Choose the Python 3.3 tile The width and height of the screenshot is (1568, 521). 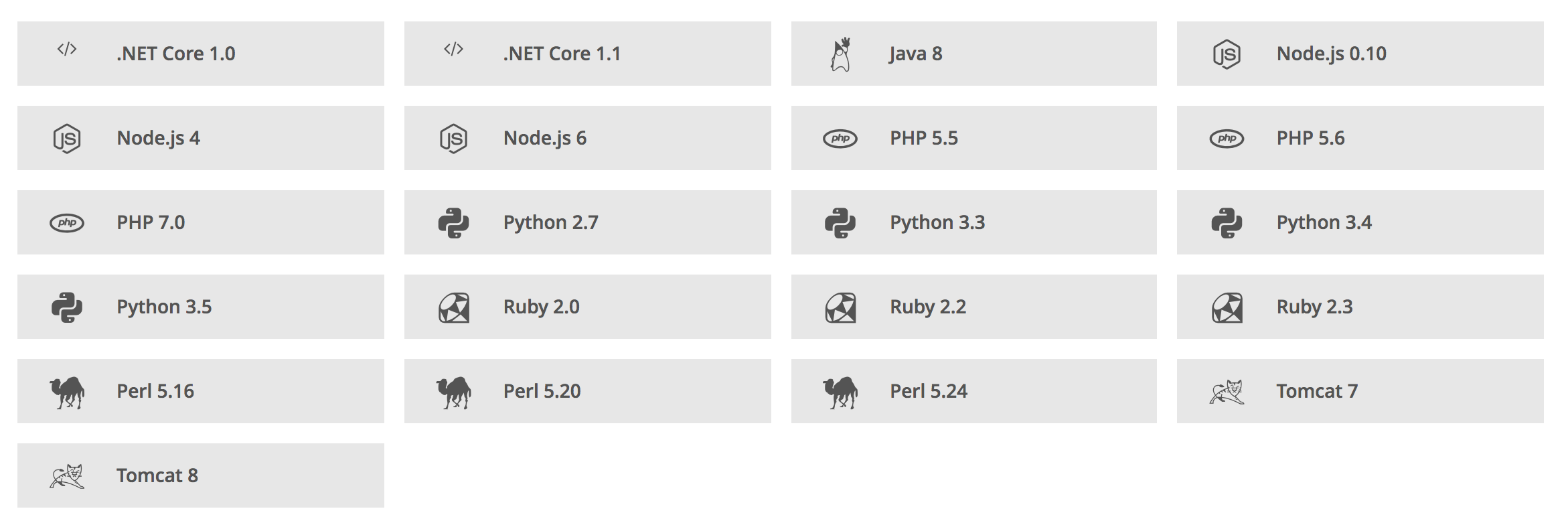tap(973, 222)
